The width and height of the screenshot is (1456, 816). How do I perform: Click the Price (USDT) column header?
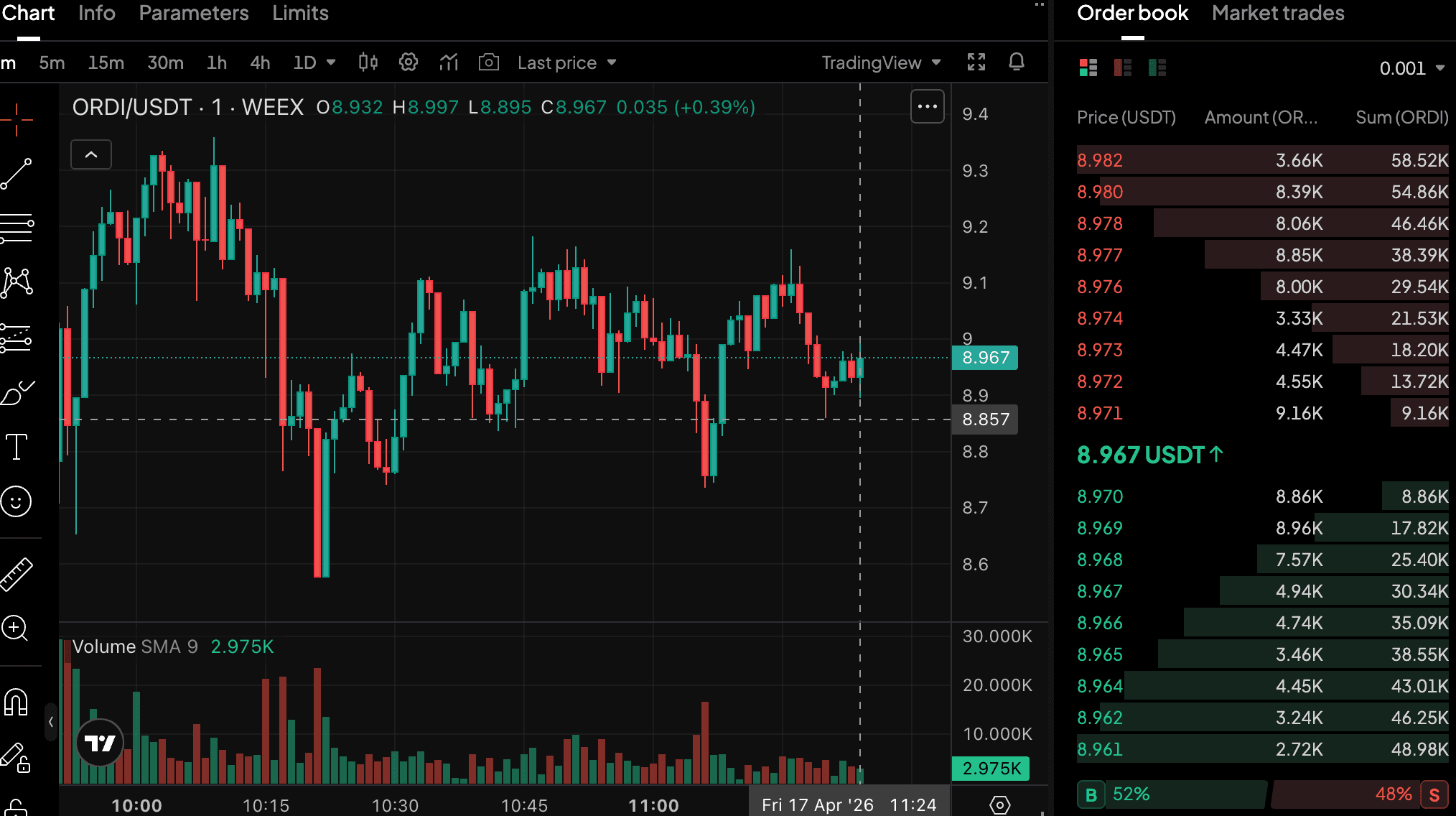pyautogui.click(x=1126, y=117)
